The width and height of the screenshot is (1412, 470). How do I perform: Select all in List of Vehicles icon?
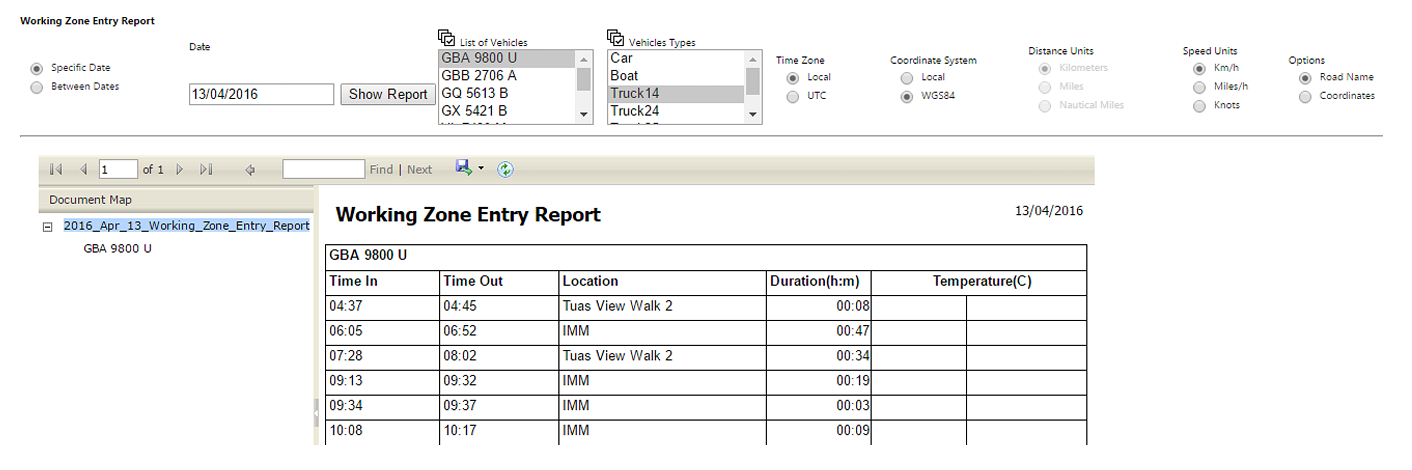tap(446, 38)
